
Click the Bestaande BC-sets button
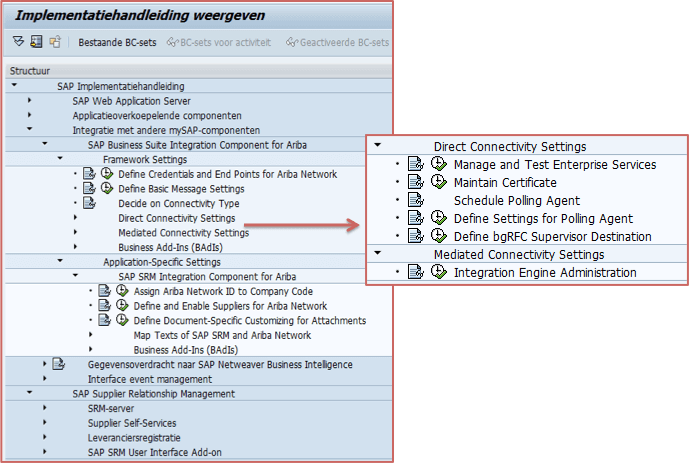pos(117,43)
